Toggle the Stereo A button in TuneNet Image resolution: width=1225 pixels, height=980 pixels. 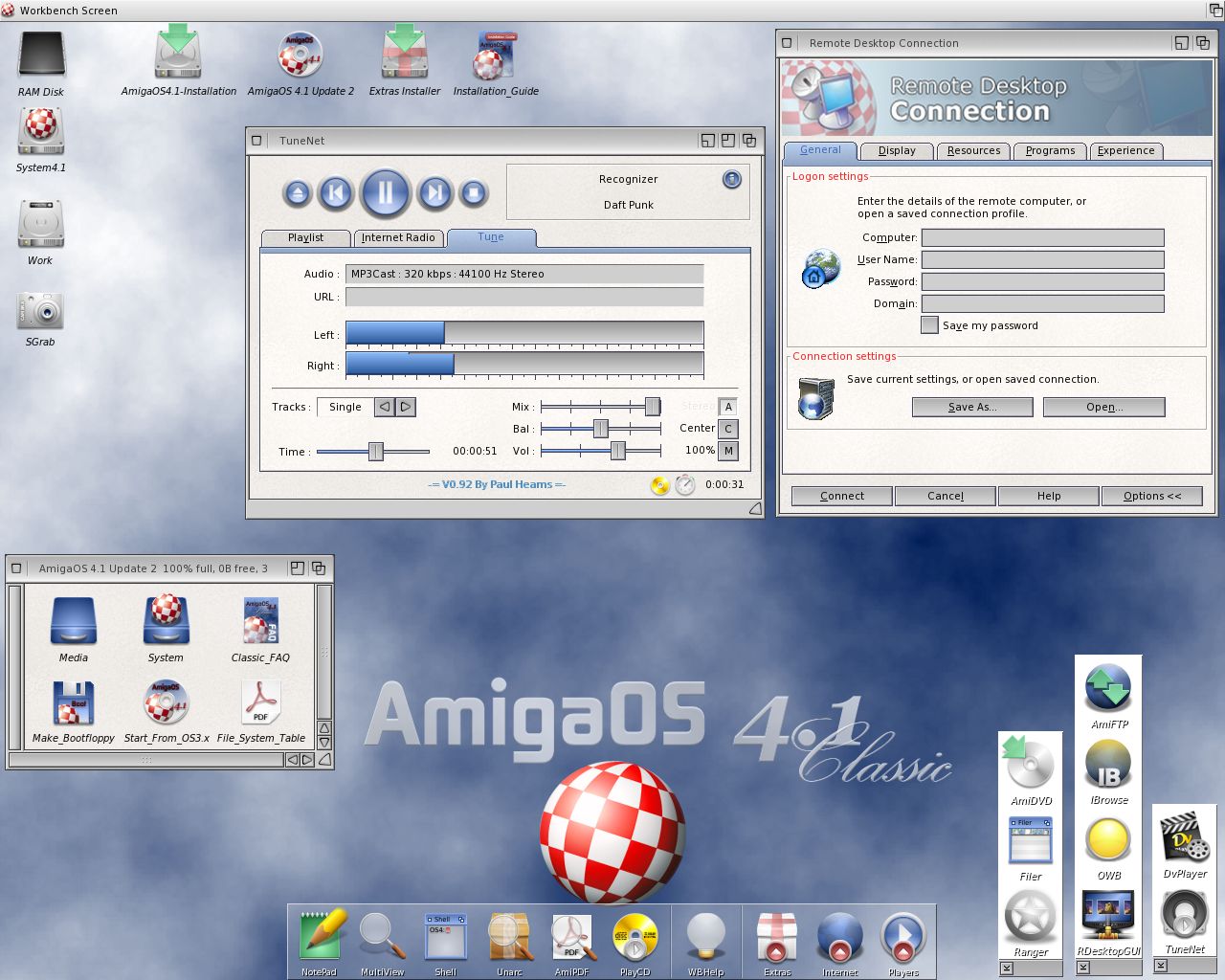[x=728, y=407]
